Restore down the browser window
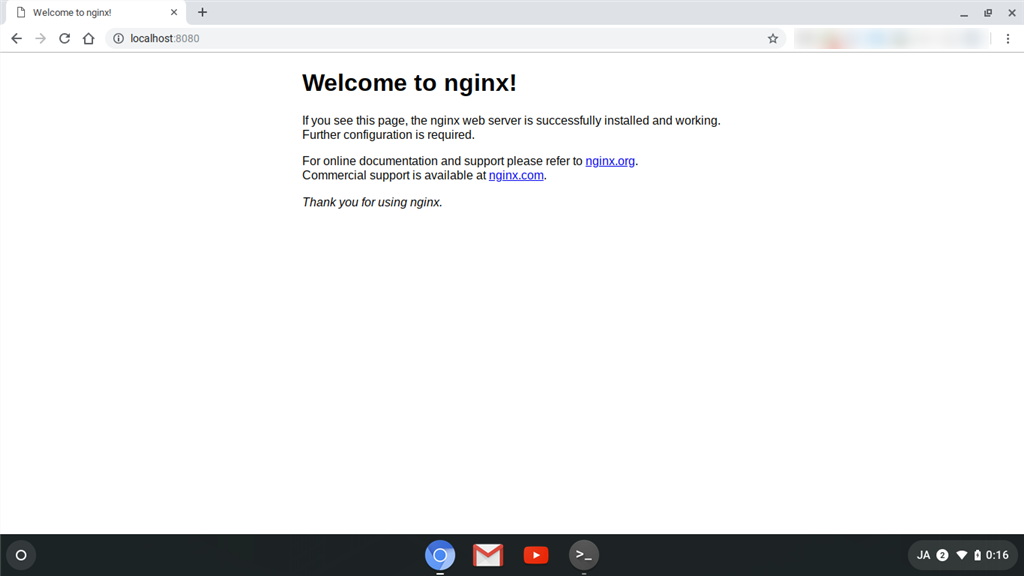Screen dimensions: 1024x576 (988, 12)
